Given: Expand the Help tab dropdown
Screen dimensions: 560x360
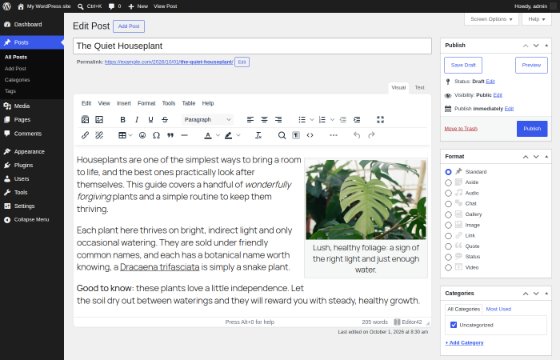Looking at the screenshot, I should point(536,19).
